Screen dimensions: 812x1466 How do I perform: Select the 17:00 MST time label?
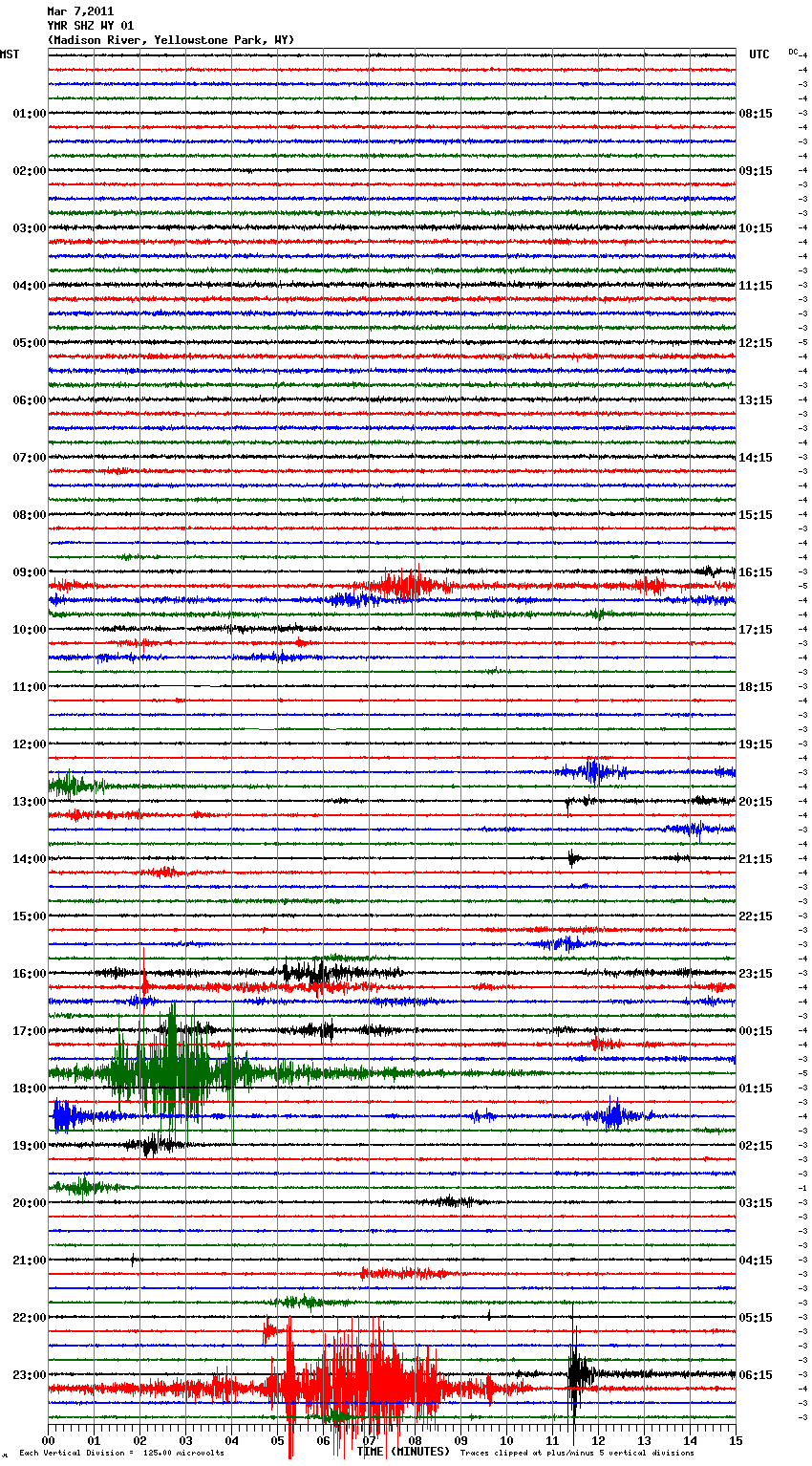pyautogui.click(x=30, y=1031)
